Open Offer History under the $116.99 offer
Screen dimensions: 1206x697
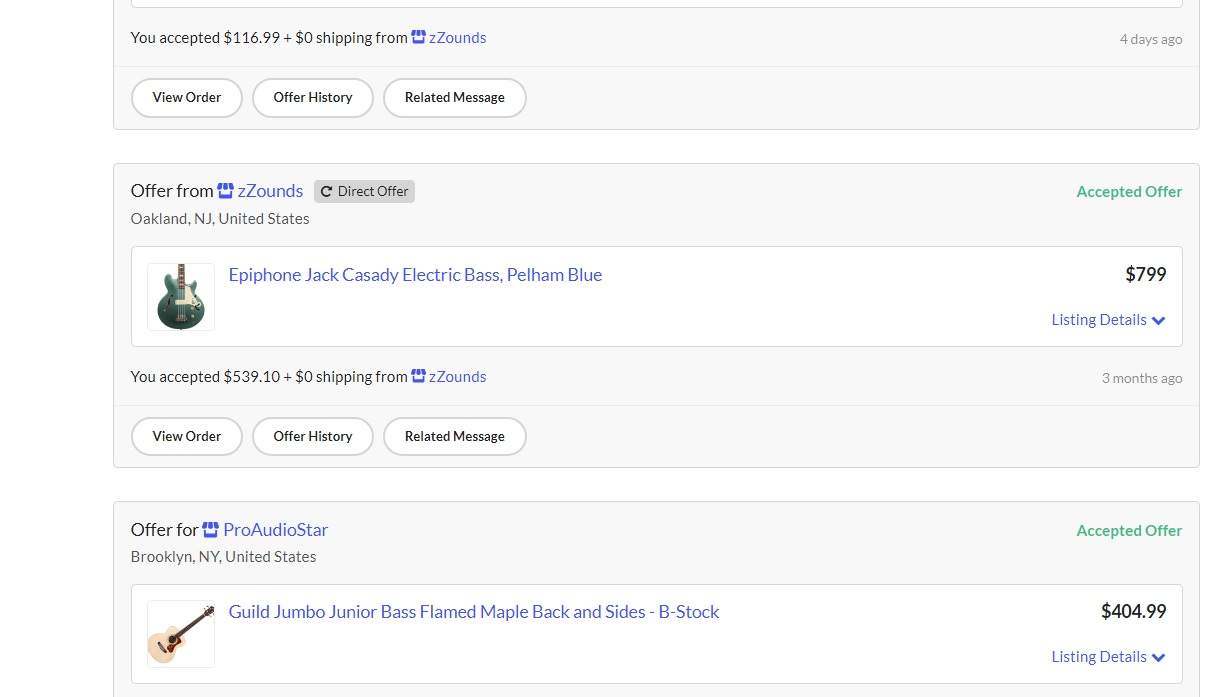click(x=313, y=98)
